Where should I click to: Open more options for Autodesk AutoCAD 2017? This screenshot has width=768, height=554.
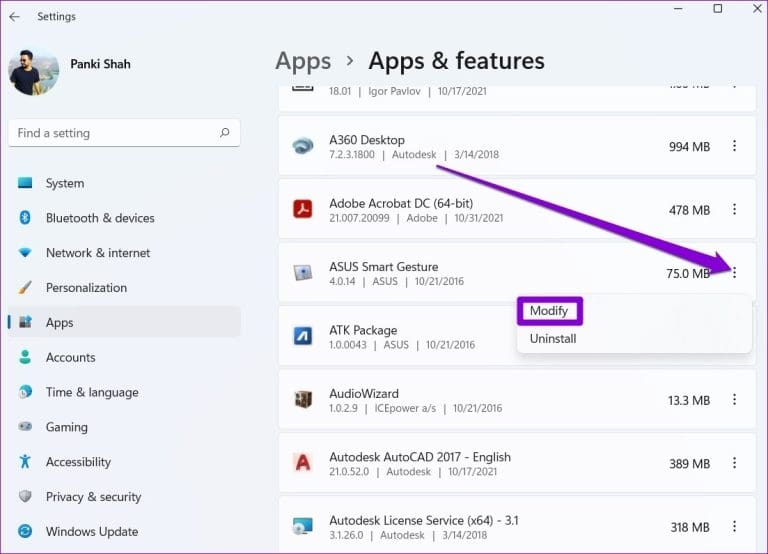coord(734,463)
